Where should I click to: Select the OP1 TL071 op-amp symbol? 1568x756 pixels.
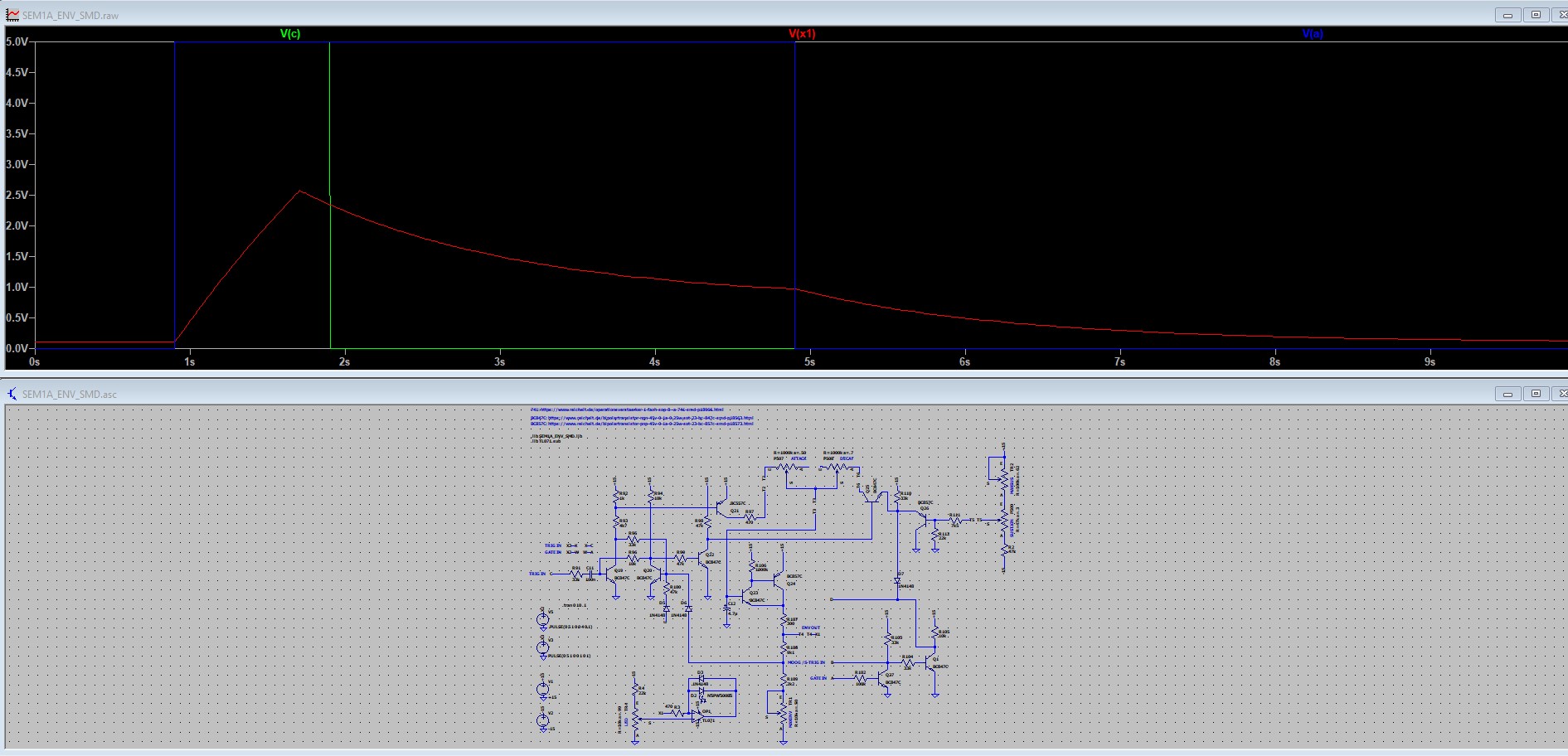(x=698, y=715)
